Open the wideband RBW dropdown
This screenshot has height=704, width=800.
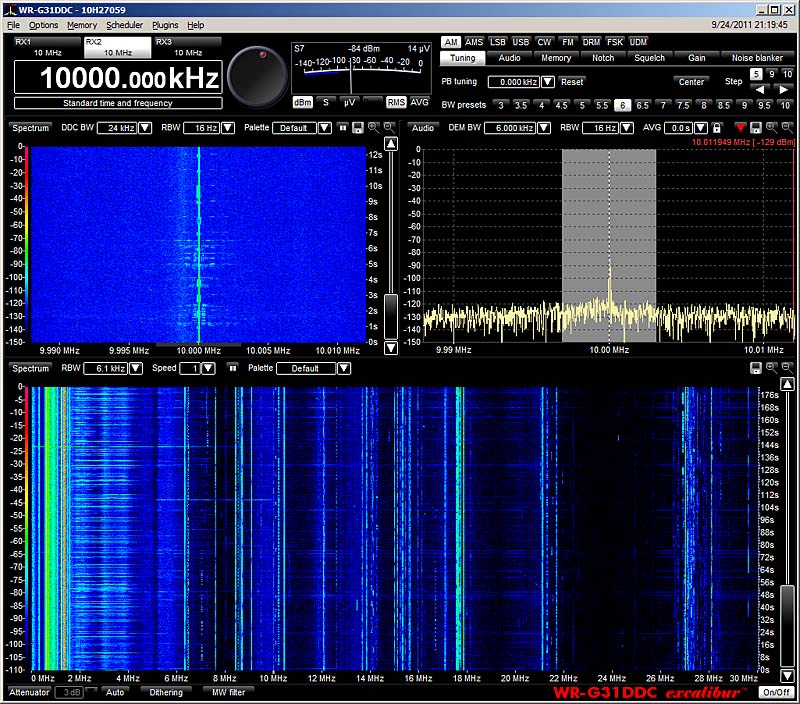pyautogui.click(x=136, y=368)
